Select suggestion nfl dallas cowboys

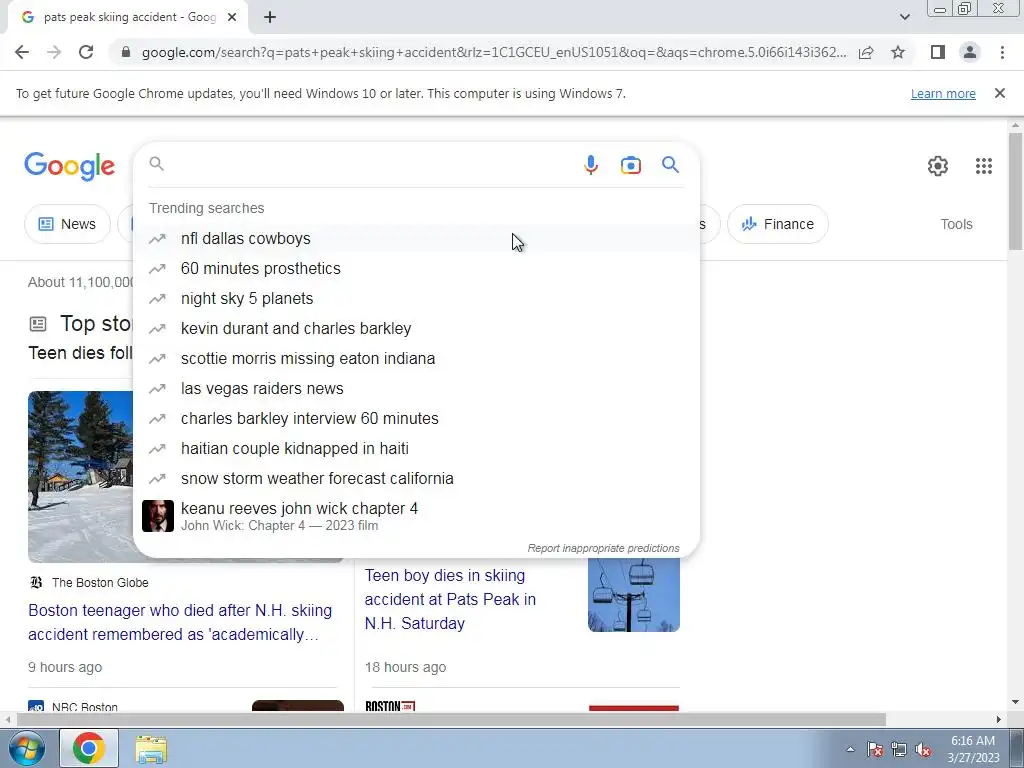click(416, 238)
